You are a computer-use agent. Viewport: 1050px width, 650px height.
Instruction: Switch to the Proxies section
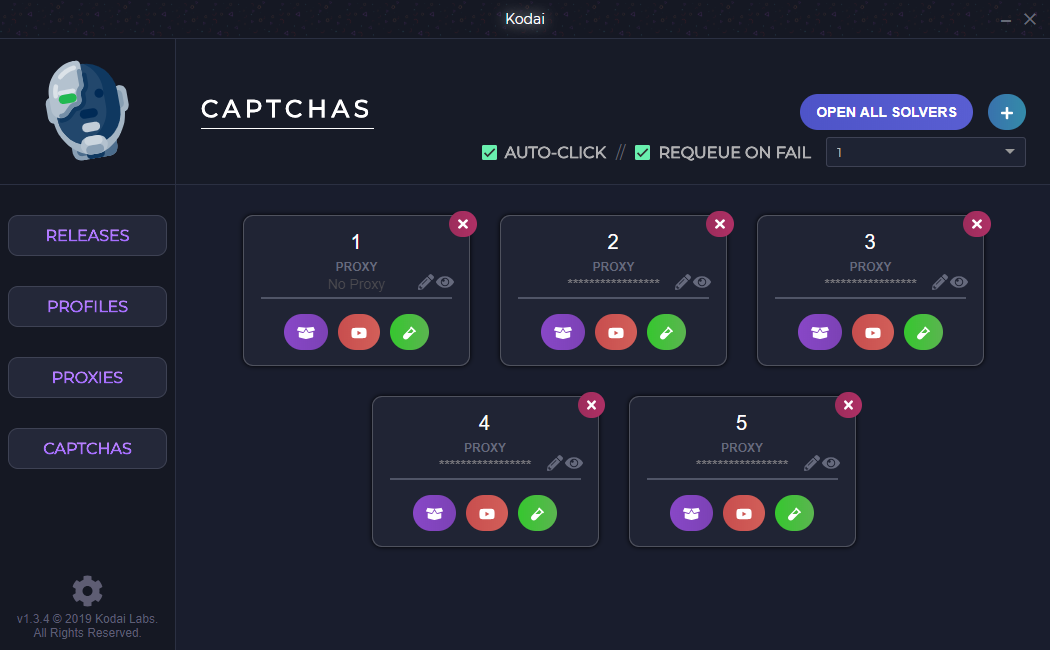[88, 378]
